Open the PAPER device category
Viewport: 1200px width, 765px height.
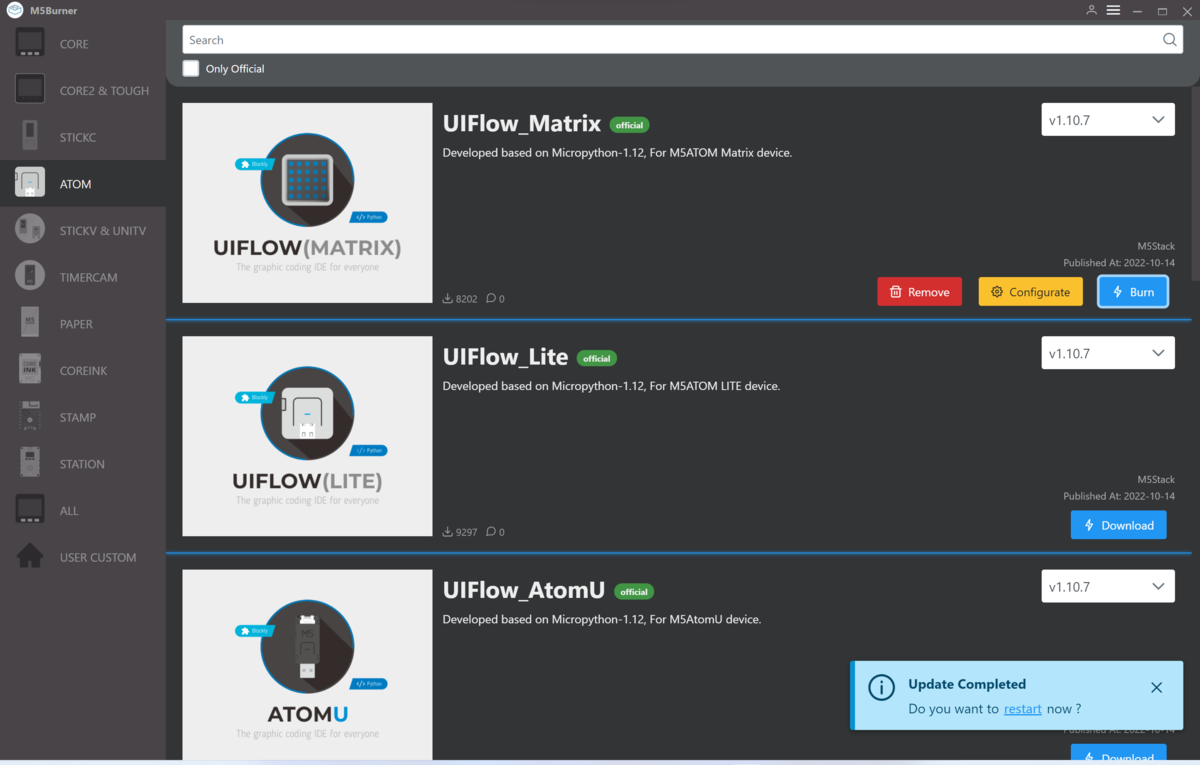[x=83, y=324]
